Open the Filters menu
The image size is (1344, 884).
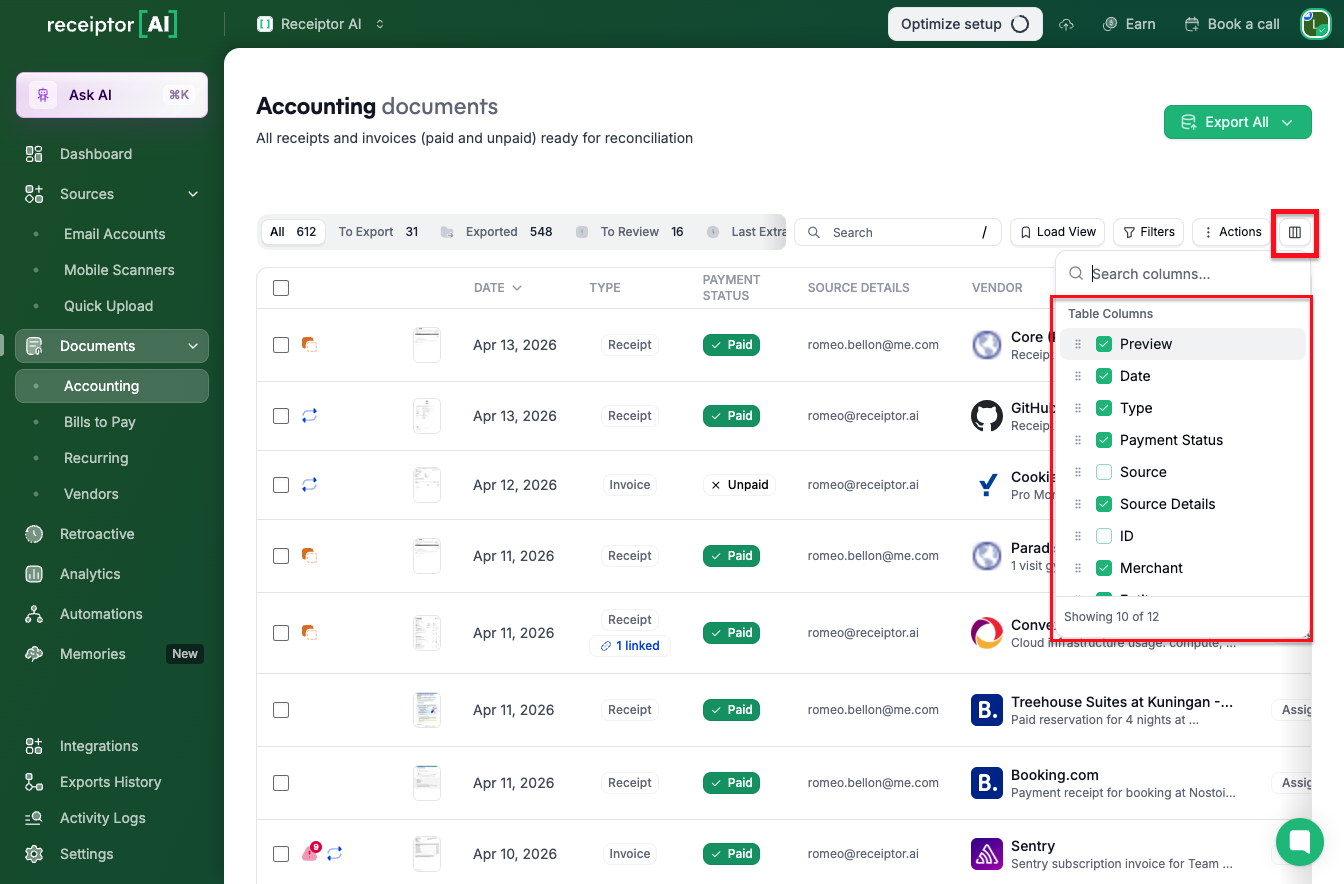pyautogui.click(x=1148, y=232)
